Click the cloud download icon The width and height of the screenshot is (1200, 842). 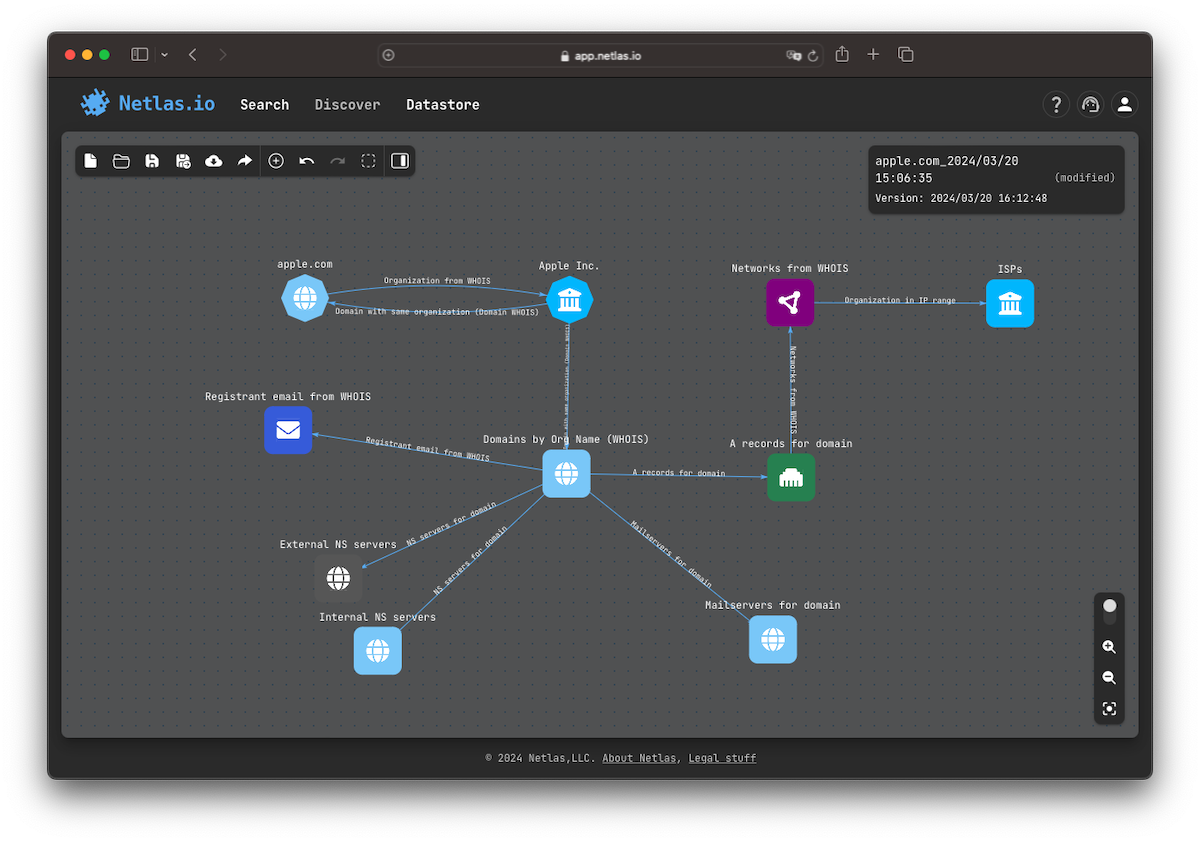click(214, 161)
